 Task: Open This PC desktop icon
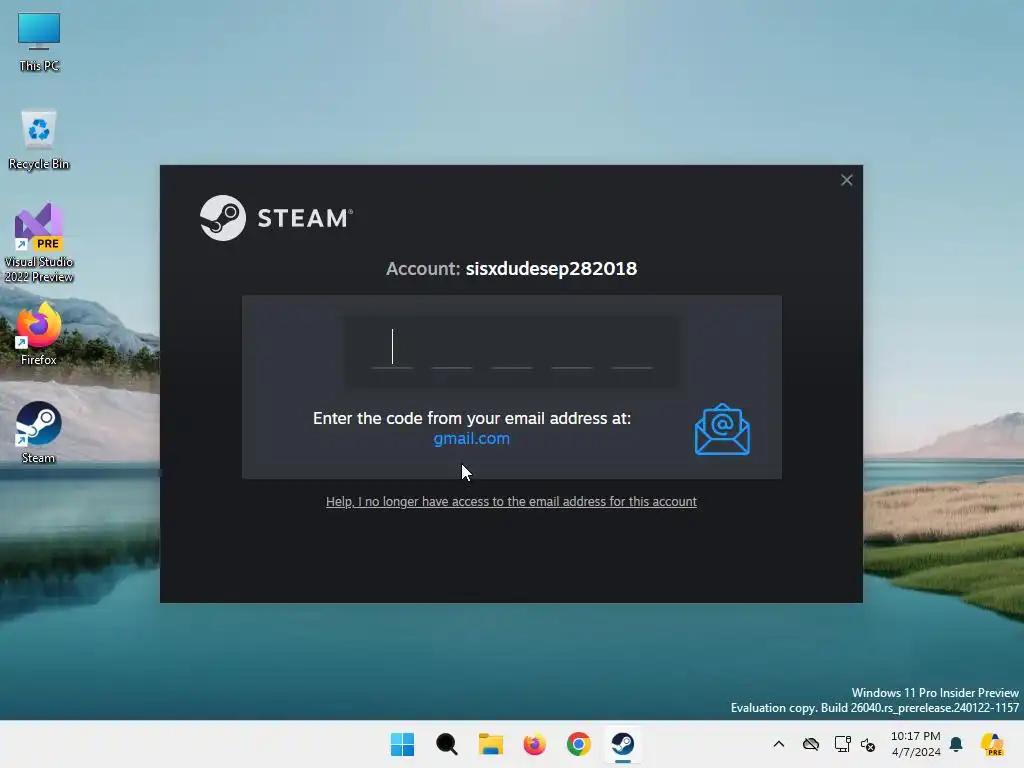tap(39, 42)
